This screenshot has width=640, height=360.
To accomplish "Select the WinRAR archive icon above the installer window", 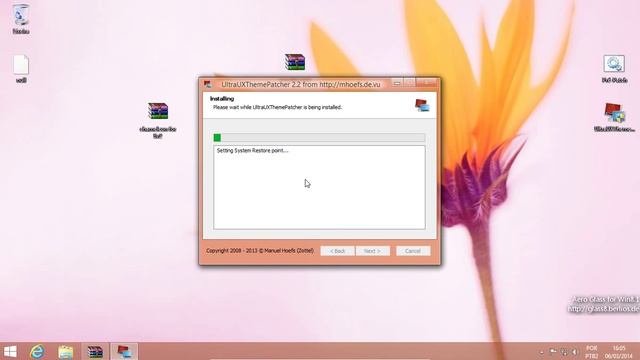I will coord(295,62).
